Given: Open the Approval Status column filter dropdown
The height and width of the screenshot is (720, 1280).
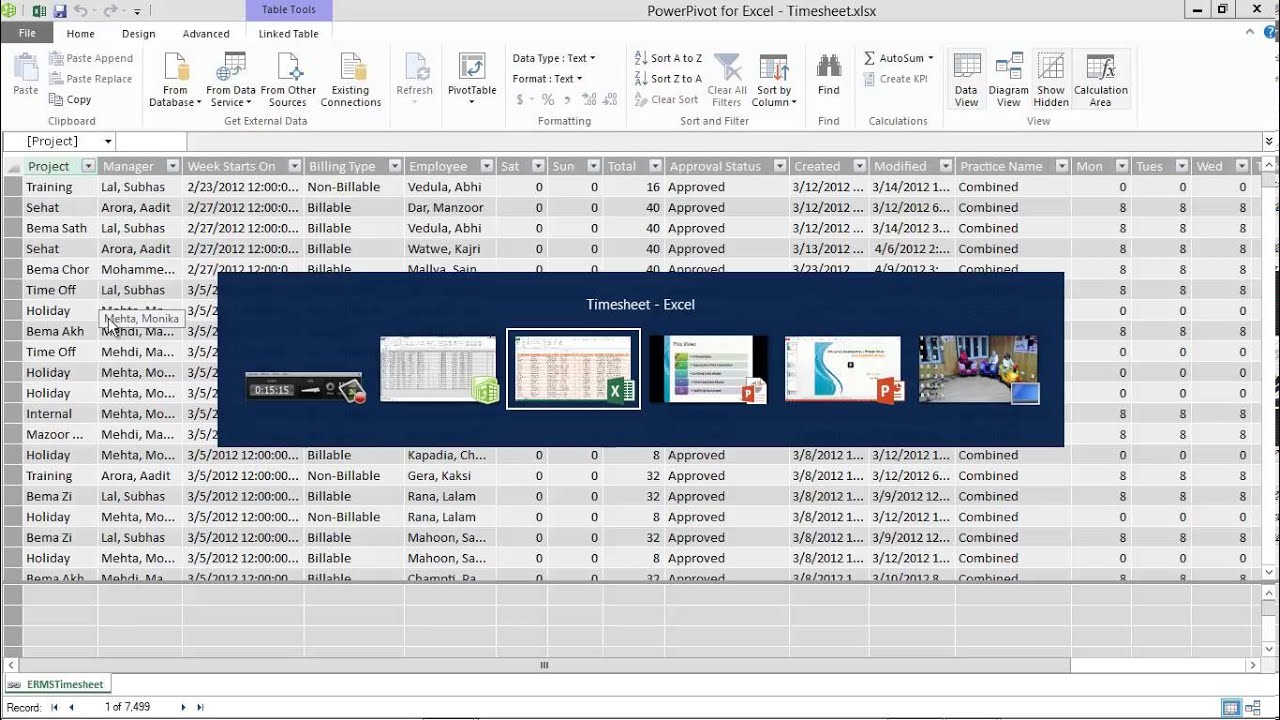Looking at the screenshot, I should 779,166.
